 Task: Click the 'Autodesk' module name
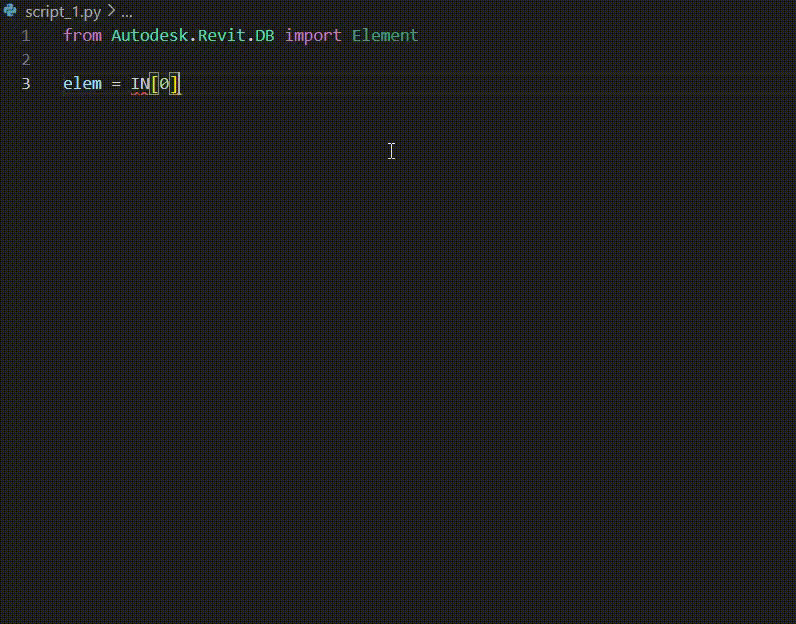click(x=149, y=36)
